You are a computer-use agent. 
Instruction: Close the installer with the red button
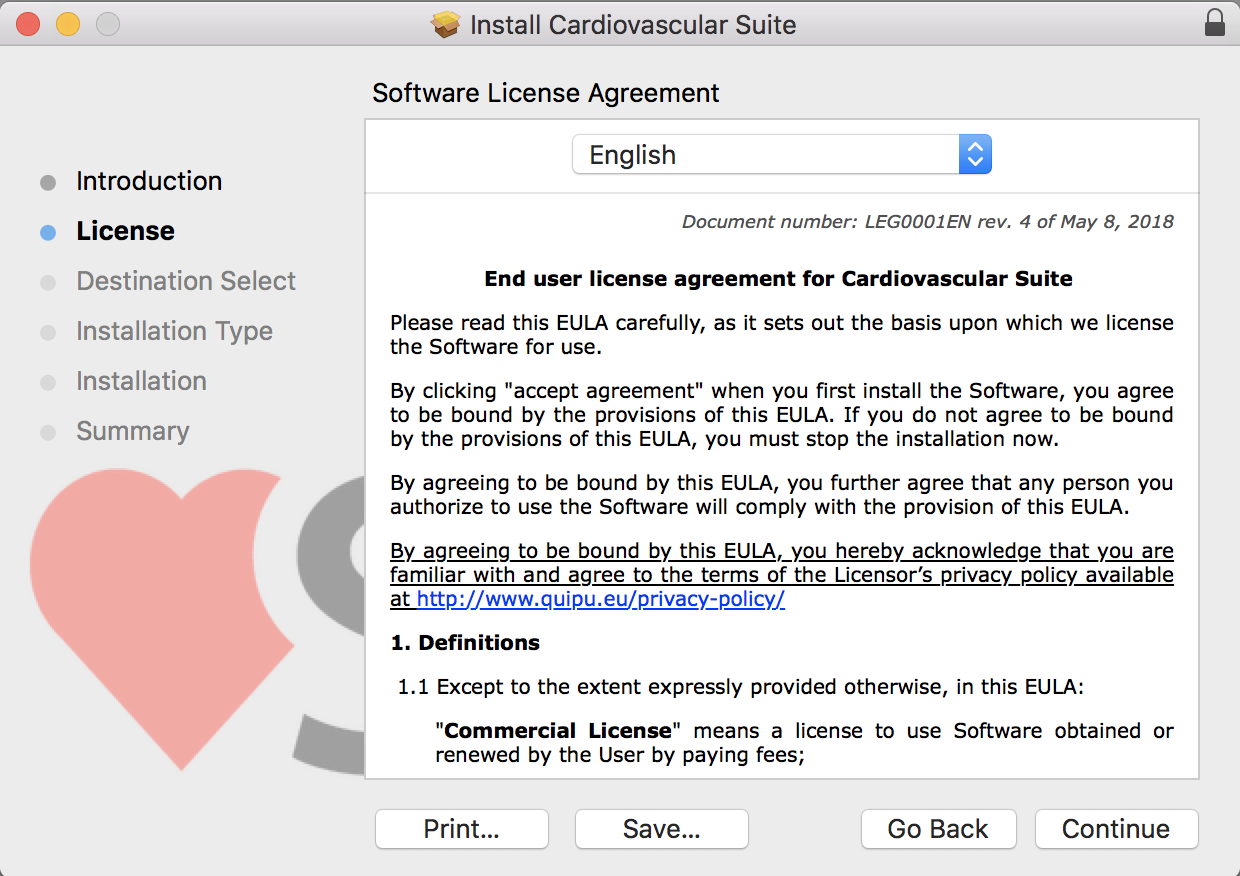(28, 24)
